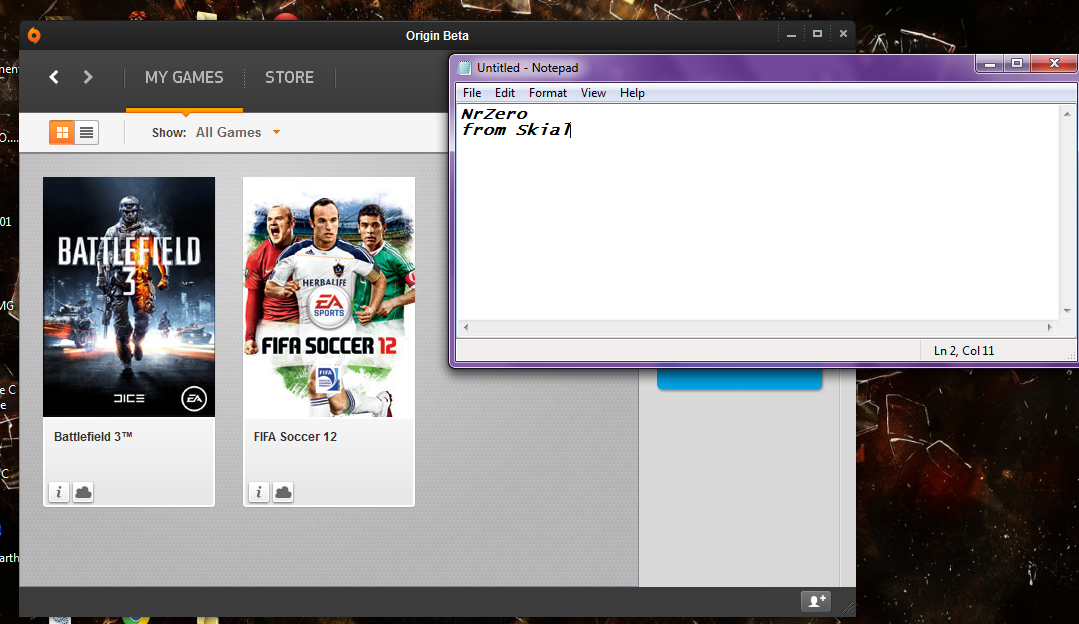This screenshot has width=1079, height=624.
Task: Show info for Battlefield 3
Action: [59, 492]
